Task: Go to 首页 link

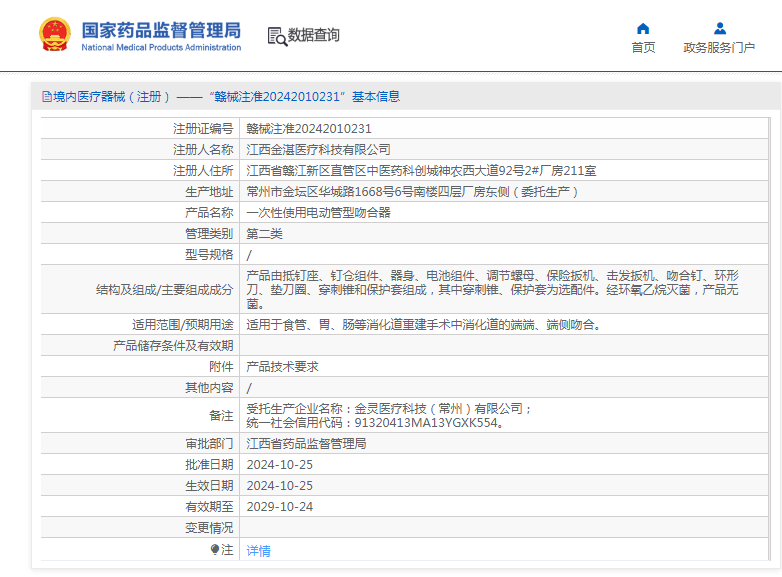Action: point(643,47)
